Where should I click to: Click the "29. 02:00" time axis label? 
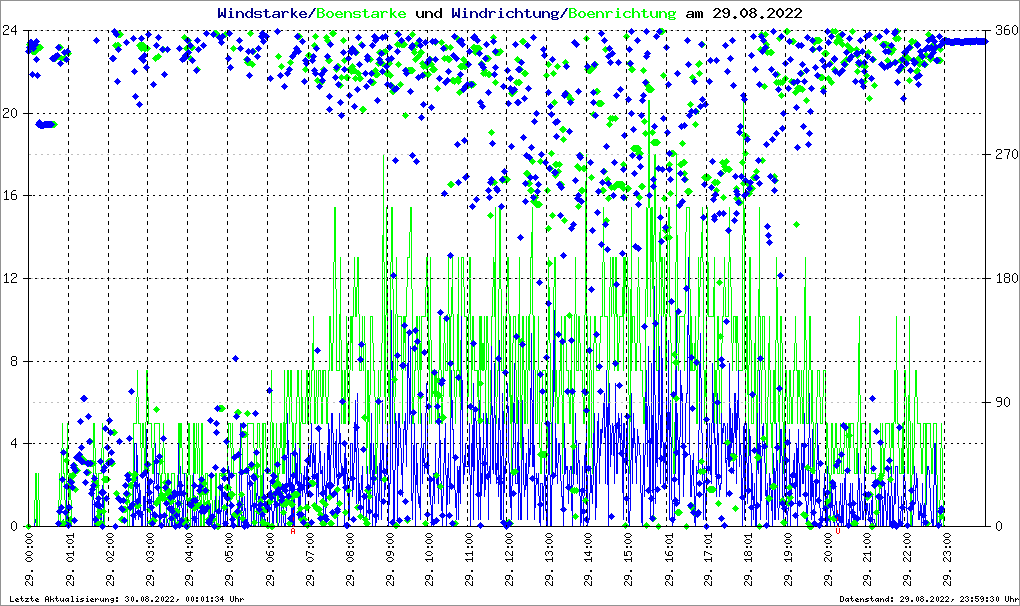109,560
